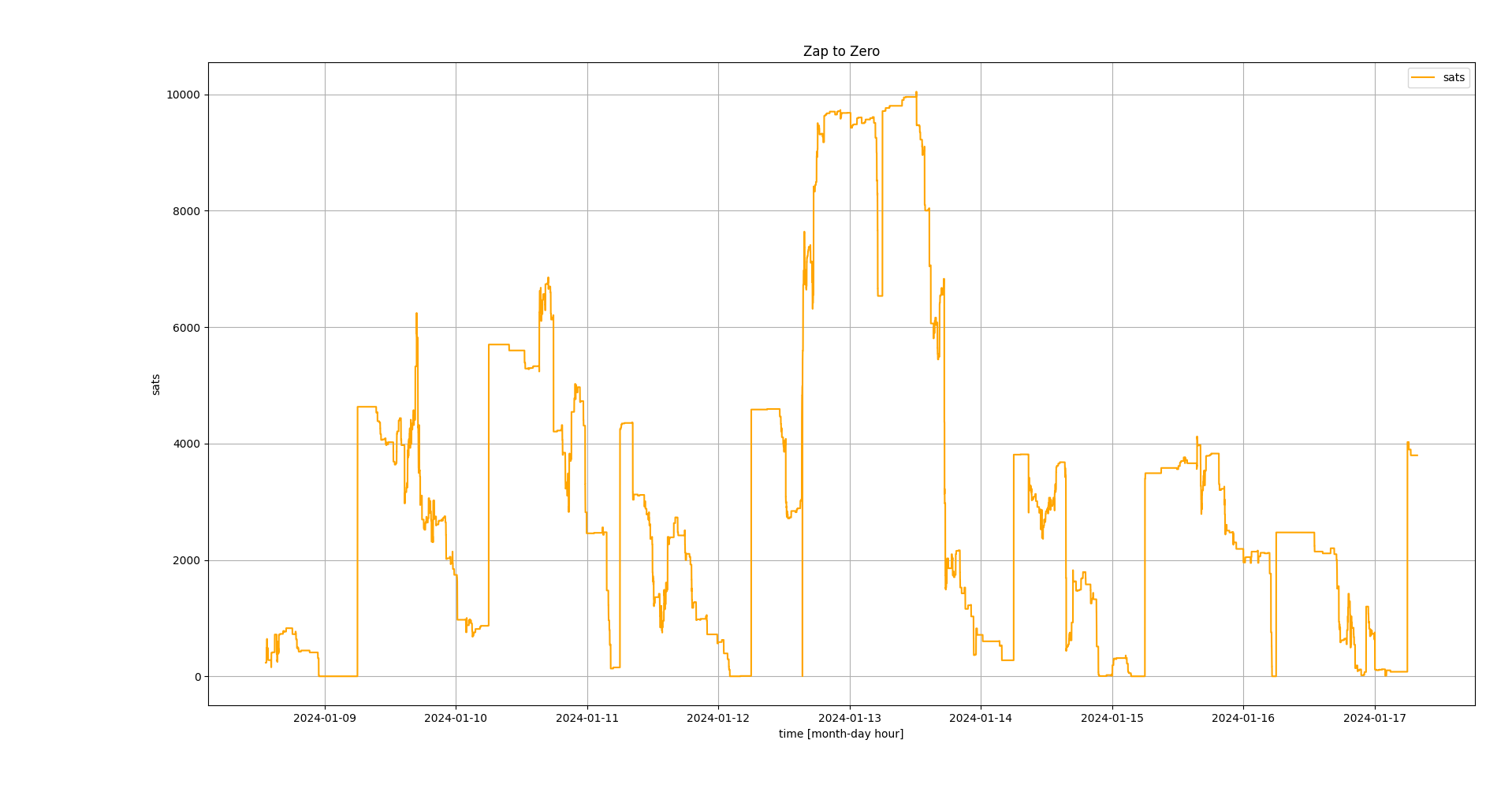The image size is (1512, 803).
Task: Select the 2024-01-12 date tick label
Action: click(718, 718)
